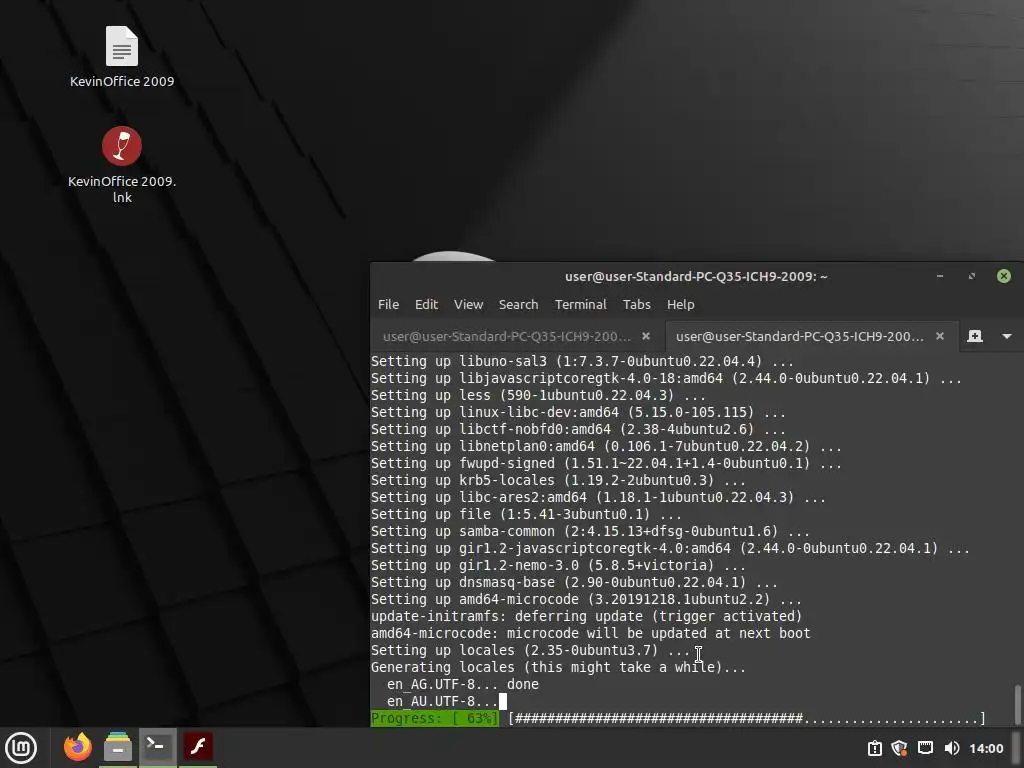Viewport: 1024px width, 768px height.
Task: Click the terminal vertical scrollbar handle
Action: tap(1017, 705)
